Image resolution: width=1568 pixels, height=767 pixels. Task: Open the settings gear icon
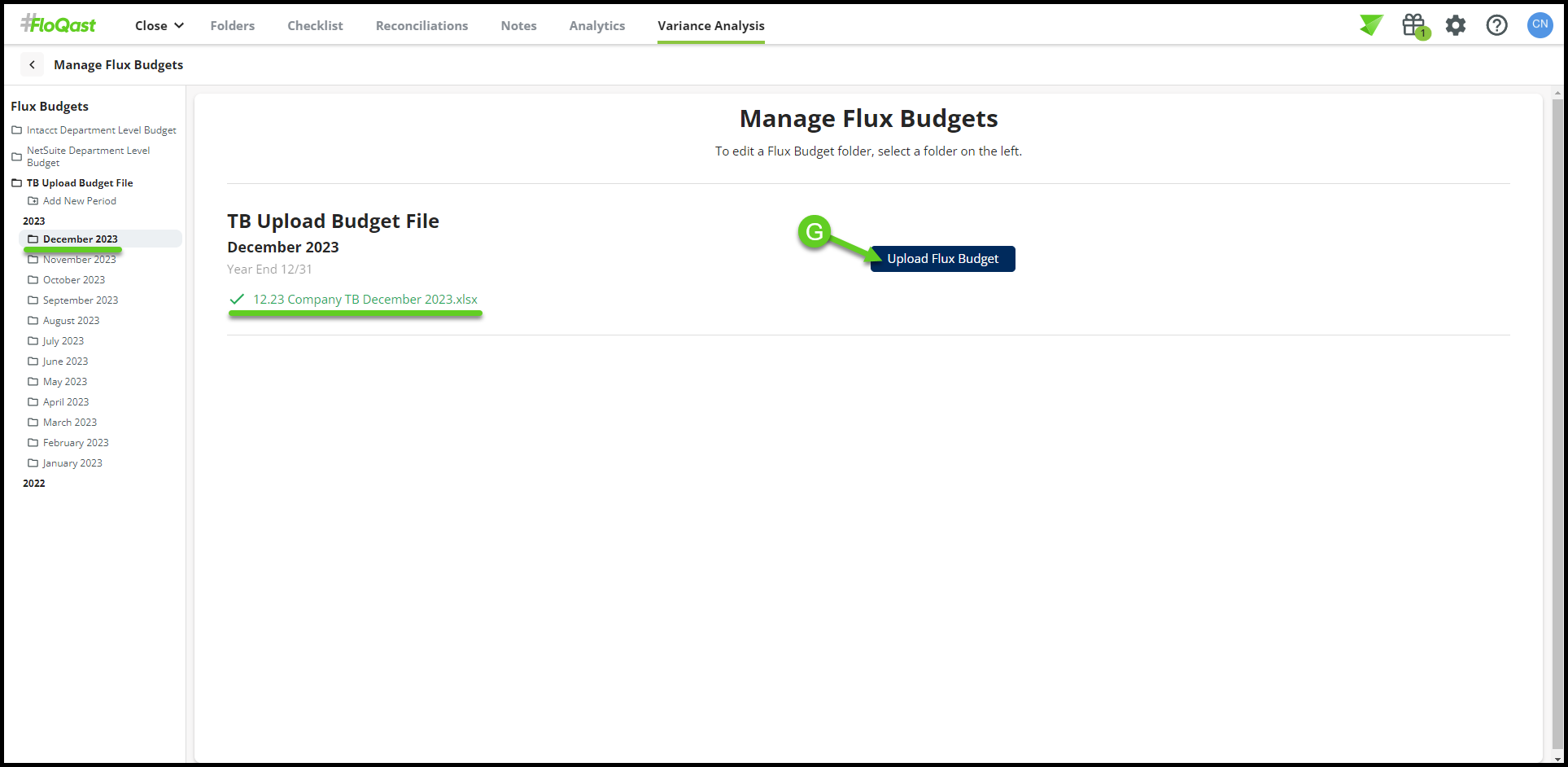[1456, 25]
